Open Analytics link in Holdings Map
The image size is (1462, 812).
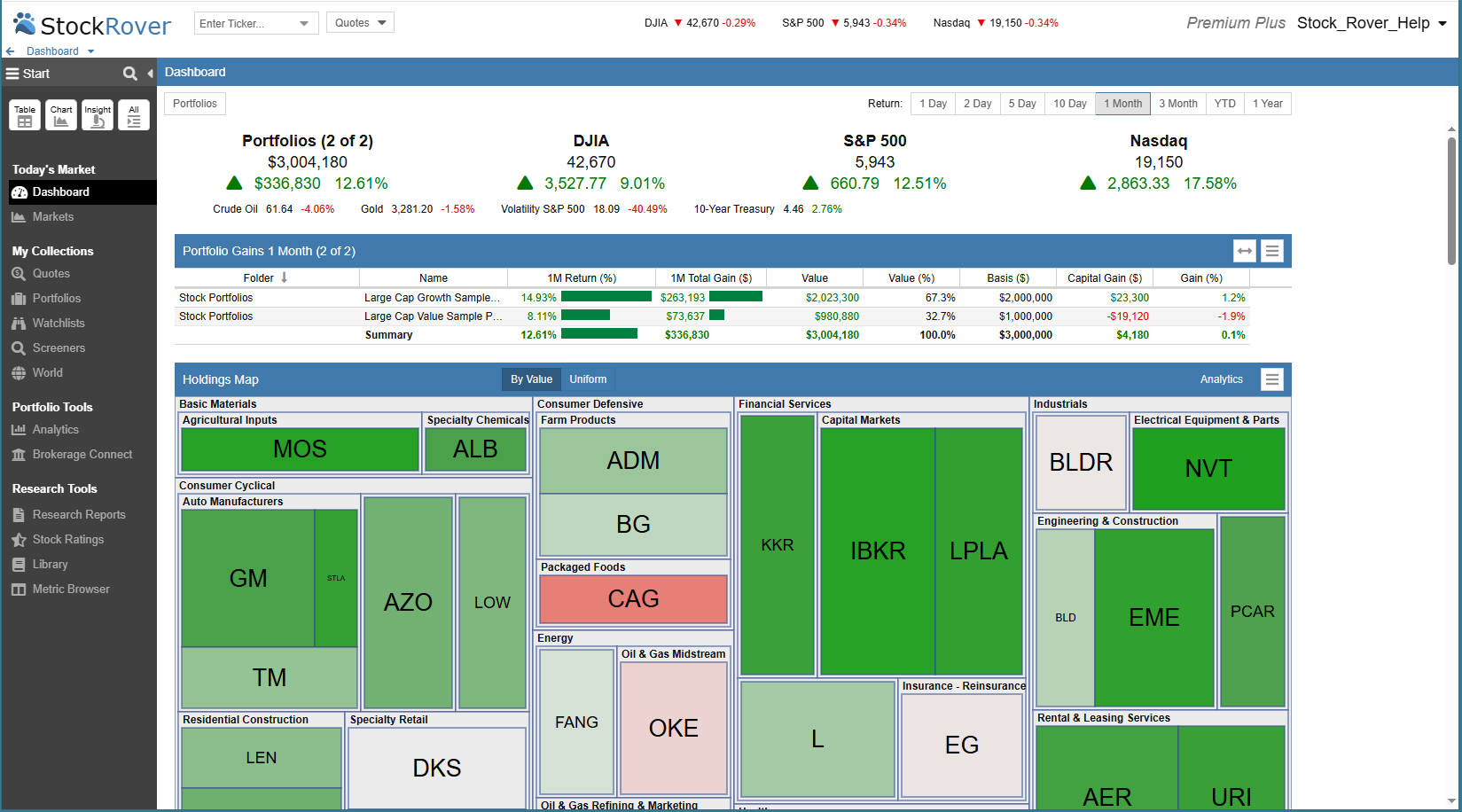coord(1221,379)
